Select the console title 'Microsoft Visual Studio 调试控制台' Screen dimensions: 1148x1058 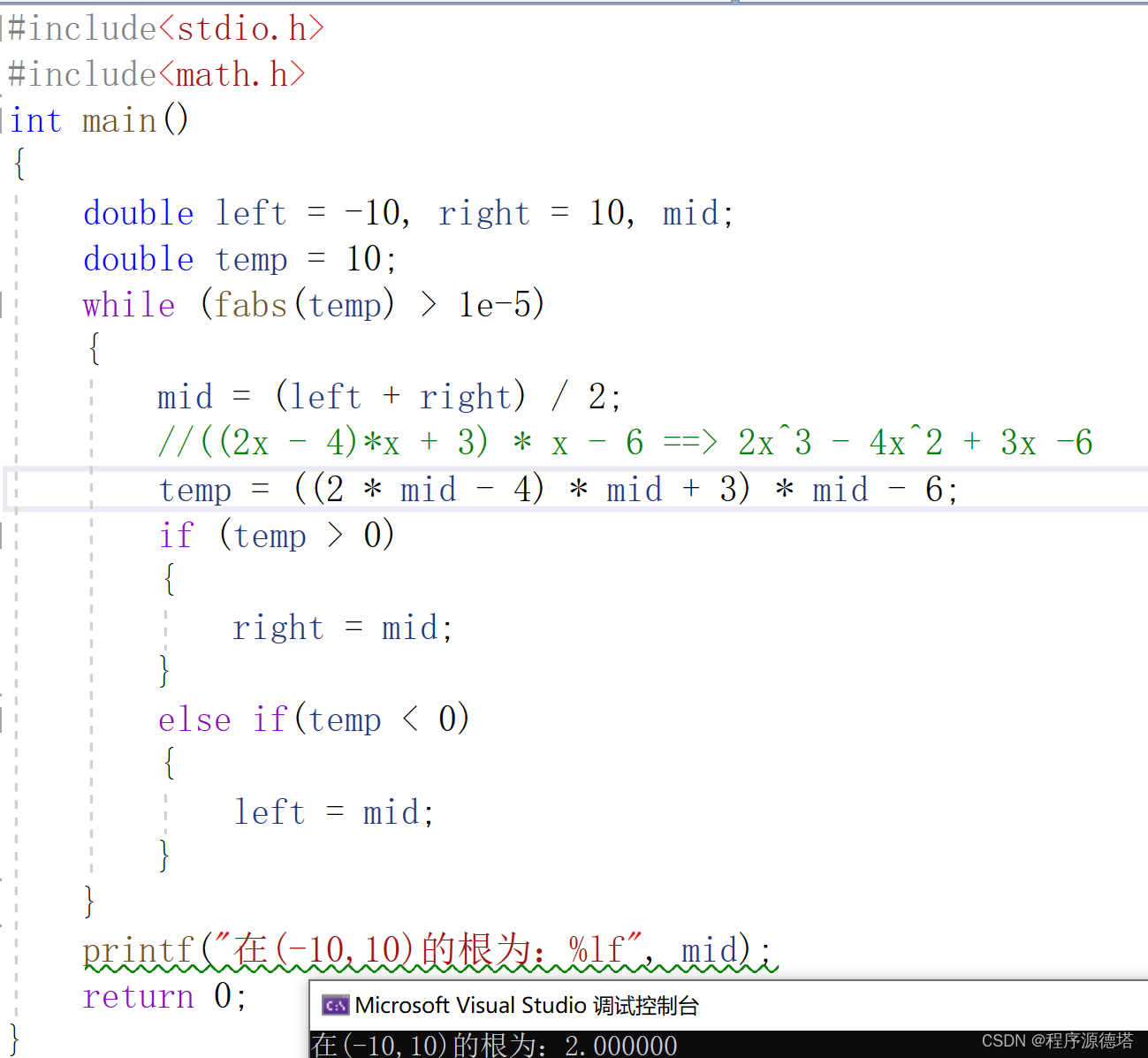coord(527,1005)
